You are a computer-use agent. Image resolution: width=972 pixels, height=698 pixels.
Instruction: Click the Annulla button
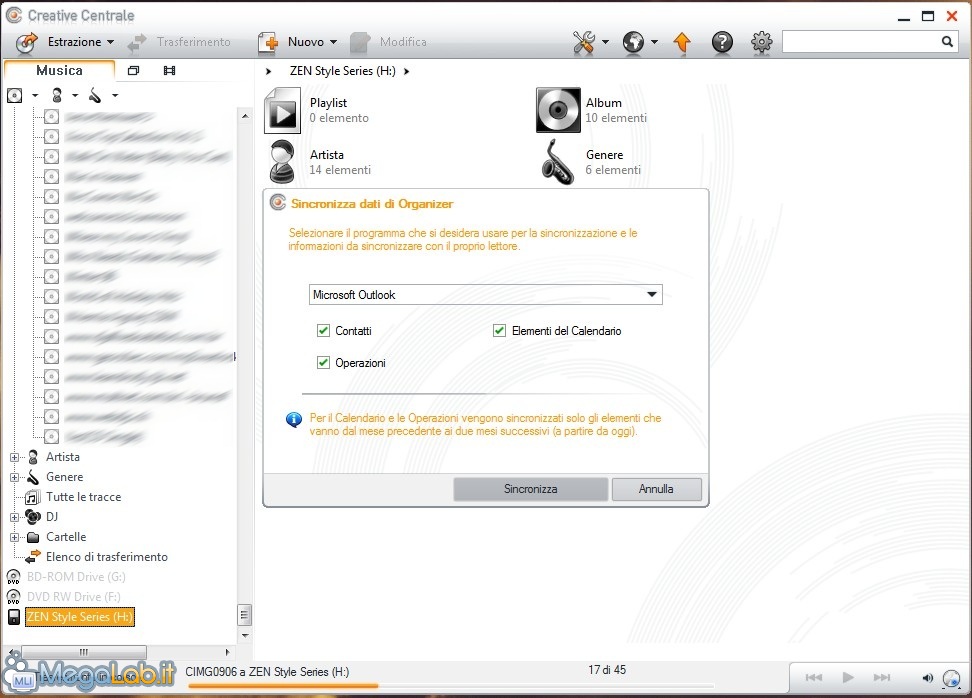click(x=656, y=489)
